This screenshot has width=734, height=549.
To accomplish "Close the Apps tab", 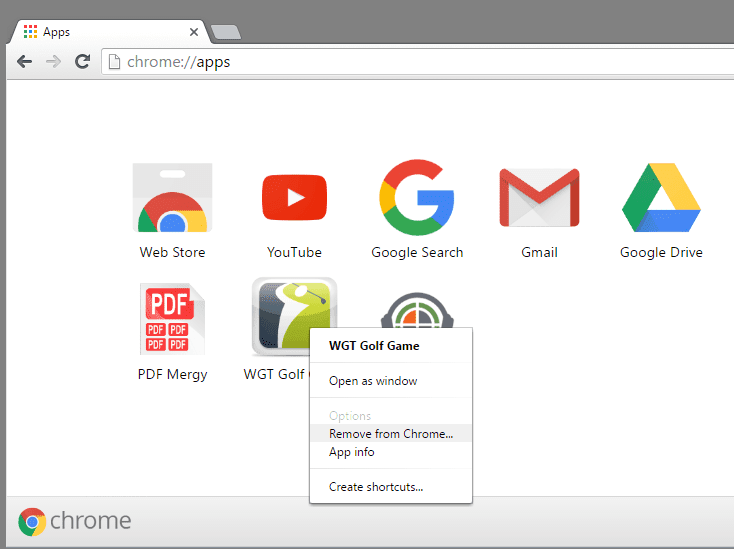I will coord(194,32).
